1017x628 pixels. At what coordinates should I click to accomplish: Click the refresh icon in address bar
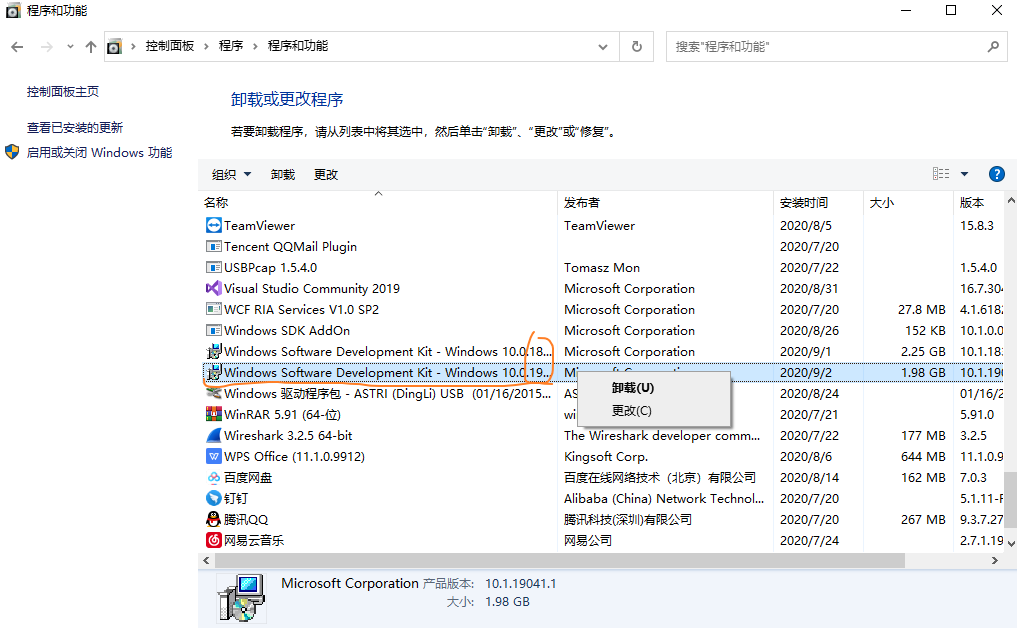pyautogui.click(x=637, y=46)
